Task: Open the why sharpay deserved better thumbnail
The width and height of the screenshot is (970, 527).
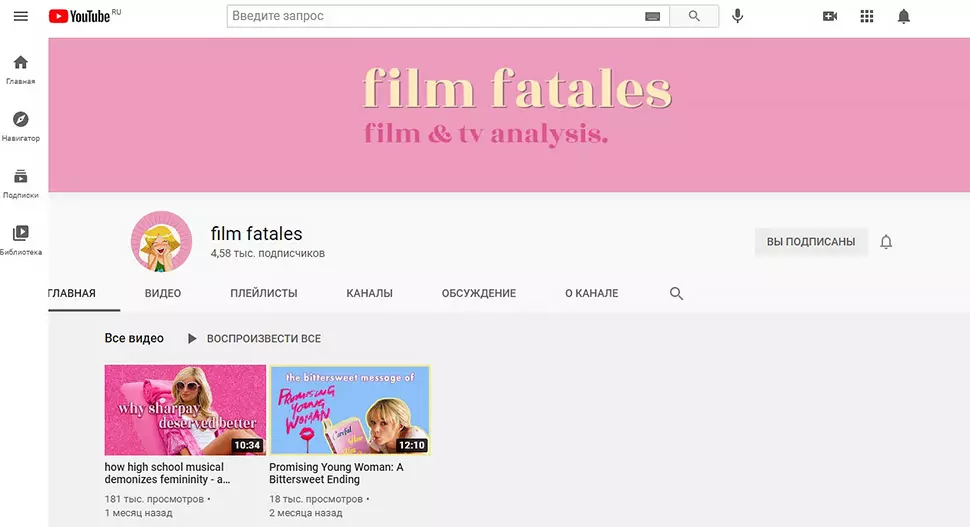Action: point(185,410)
